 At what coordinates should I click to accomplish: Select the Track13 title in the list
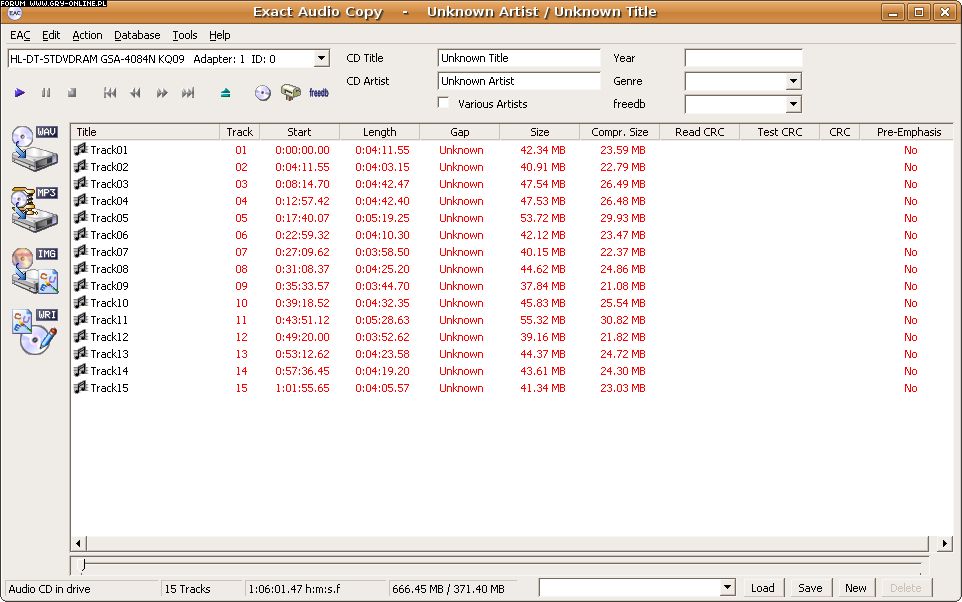[109, 354]
